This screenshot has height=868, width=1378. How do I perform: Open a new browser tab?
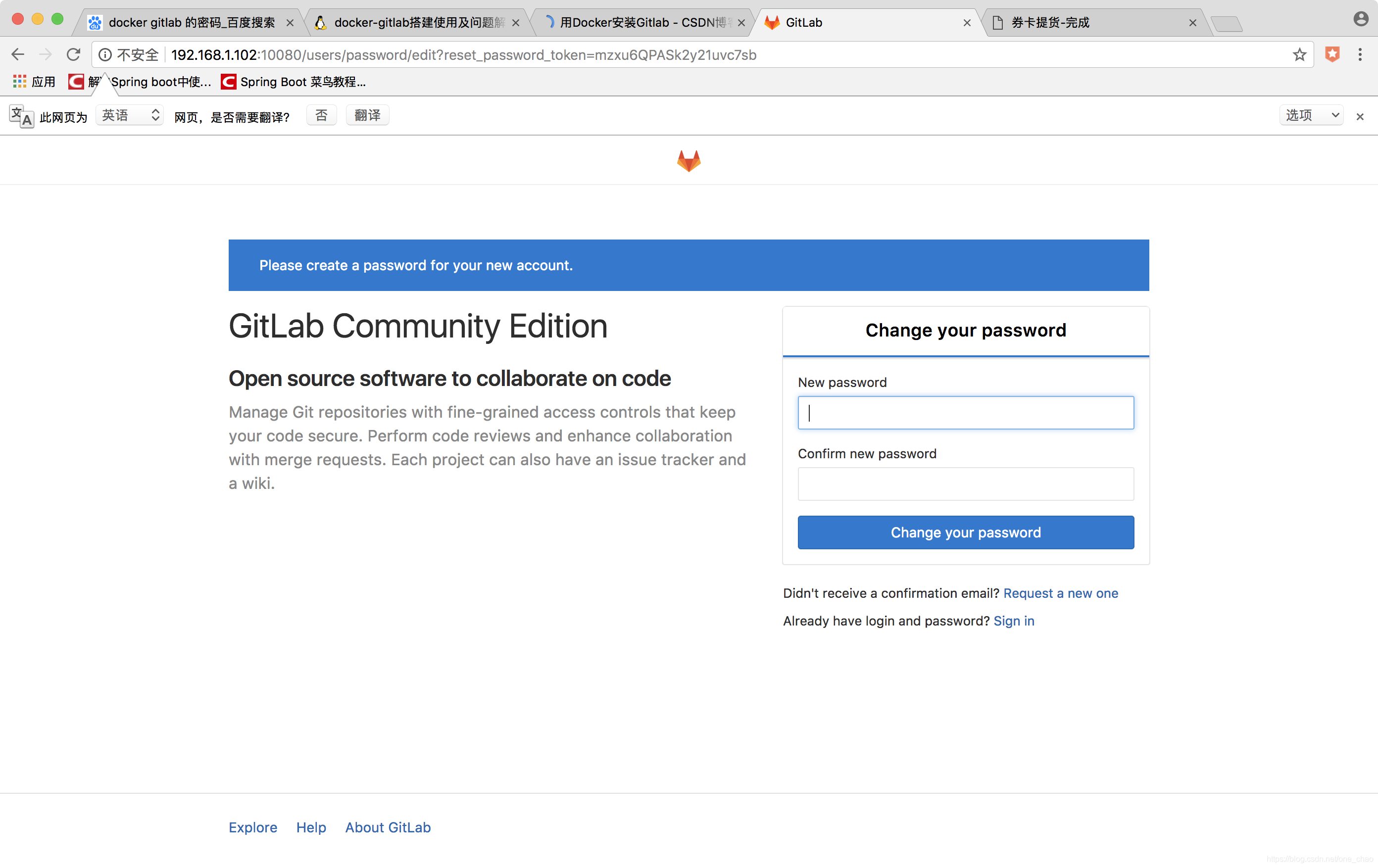pos(1227,23)
